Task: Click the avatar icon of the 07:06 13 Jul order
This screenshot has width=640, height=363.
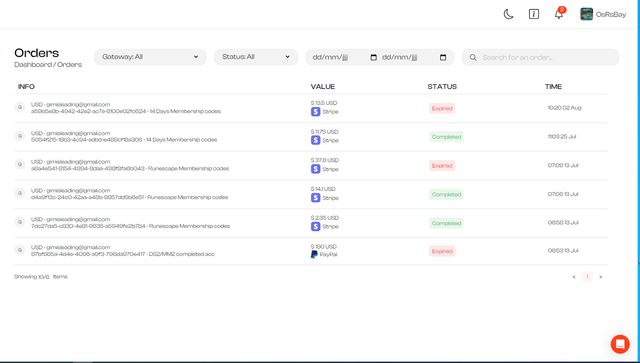Action: coord(20,193)
